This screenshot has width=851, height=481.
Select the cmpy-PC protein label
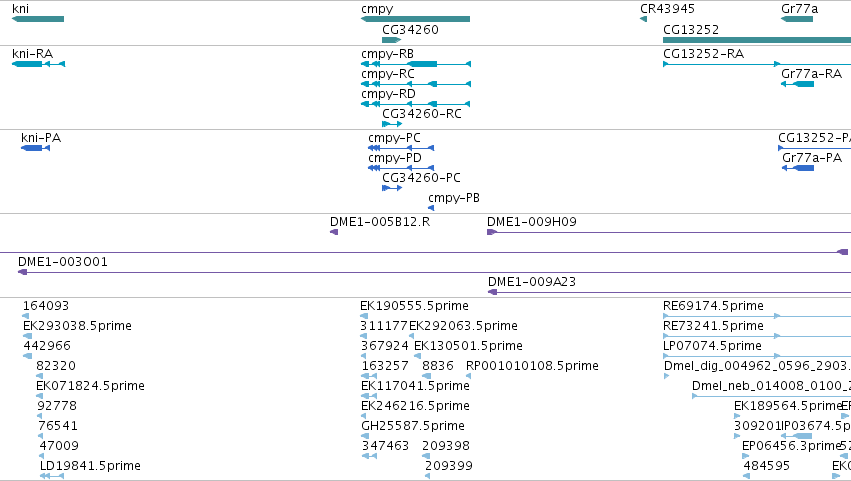coord(394,138)
